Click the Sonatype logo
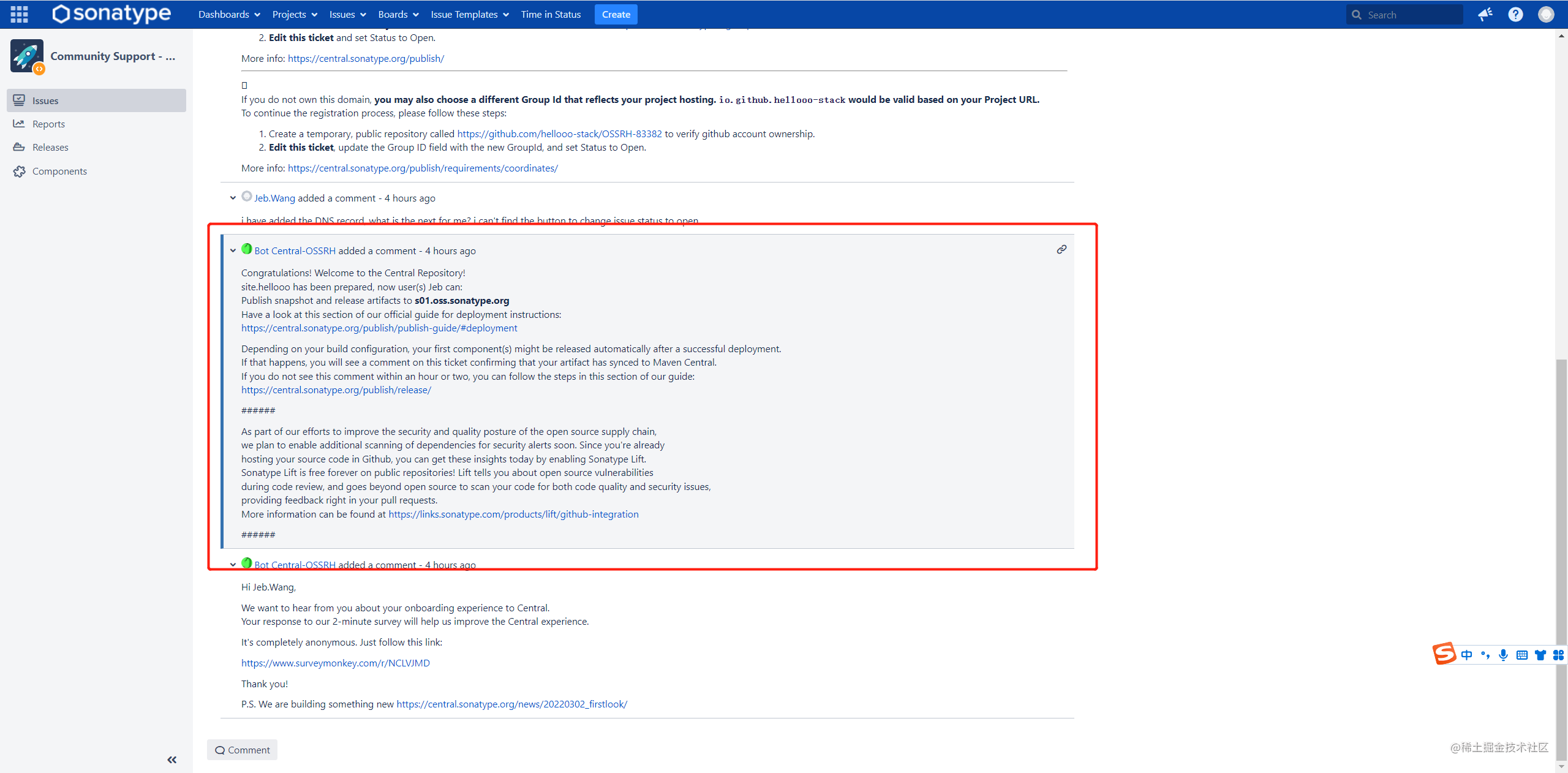 [x=111, y=13]
